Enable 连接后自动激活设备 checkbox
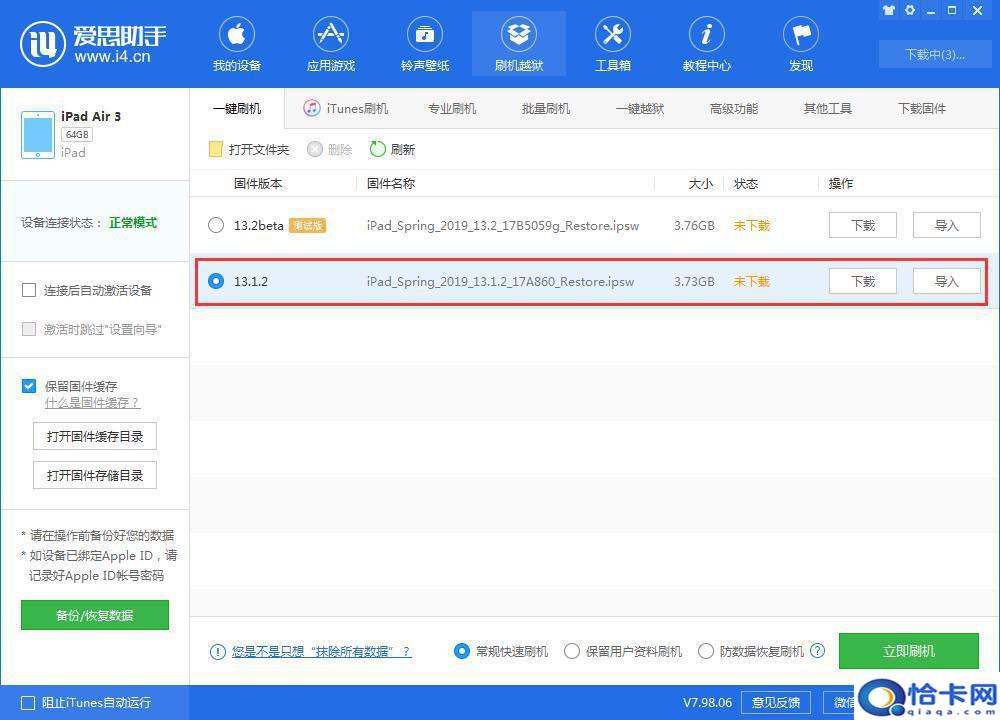 coord(29,290)
